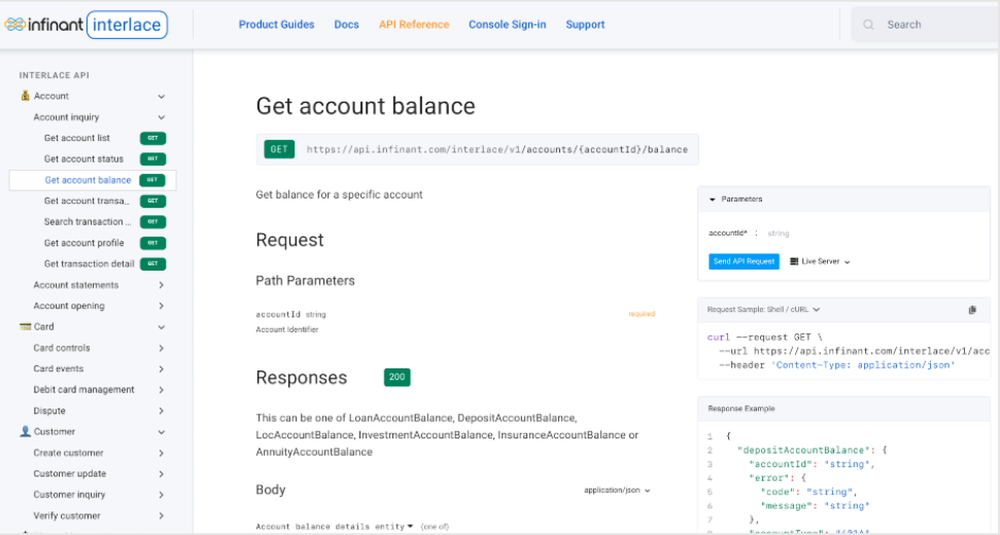The image size is (1000, 535).
Task: Click the orange 'required' label
Action: [642, 314]
